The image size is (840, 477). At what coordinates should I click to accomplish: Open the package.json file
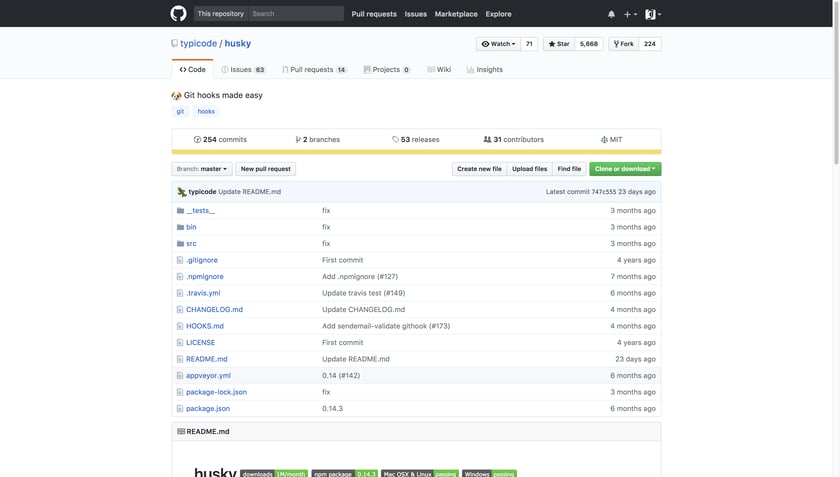[208, 408]
